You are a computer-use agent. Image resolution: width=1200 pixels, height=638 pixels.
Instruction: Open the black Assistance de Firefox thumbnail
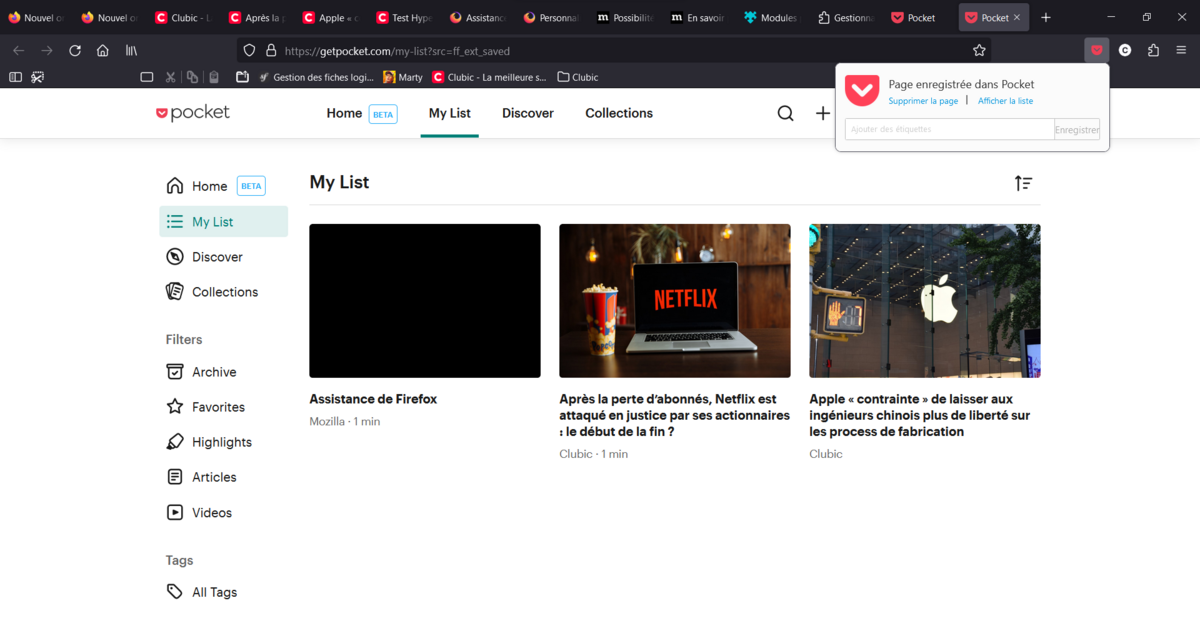[x=425, y=301]
